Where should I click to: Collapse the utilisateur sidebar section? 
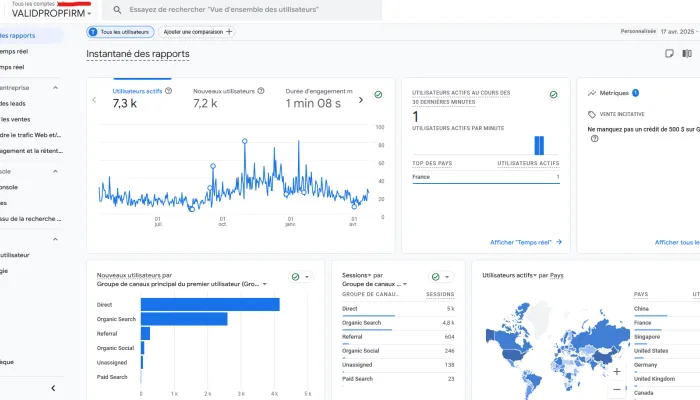coord(55,239)
